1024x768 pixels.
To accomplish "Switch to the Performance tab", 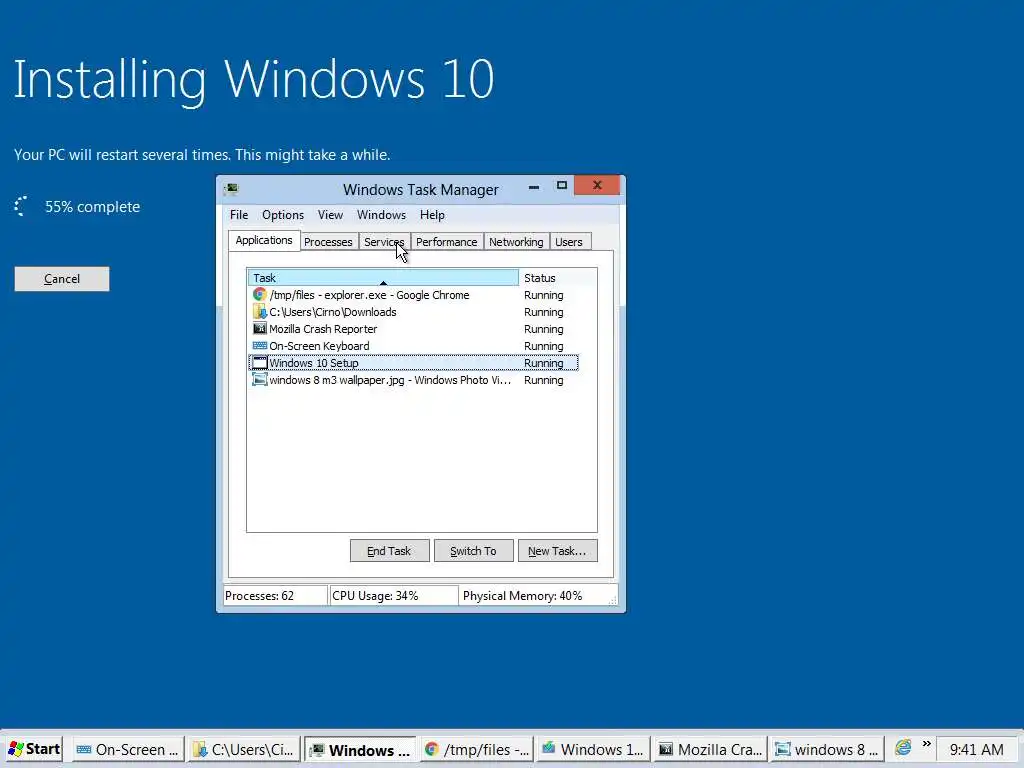I will pyautogui.click(x=447, y=242).
